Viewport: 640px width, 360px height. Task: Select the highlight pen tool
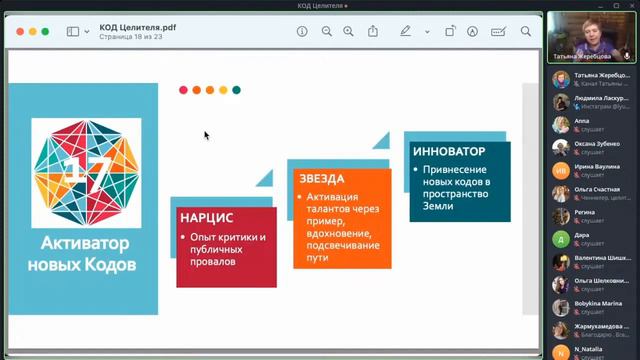tap(405, 31)
